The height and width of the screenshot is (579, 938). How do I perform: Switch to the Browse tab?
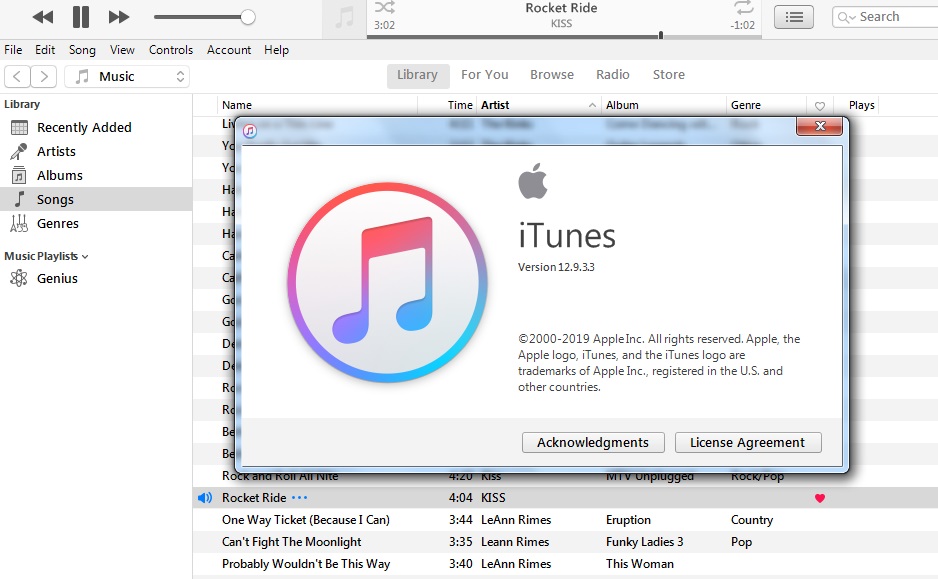(x=552, y=75)
